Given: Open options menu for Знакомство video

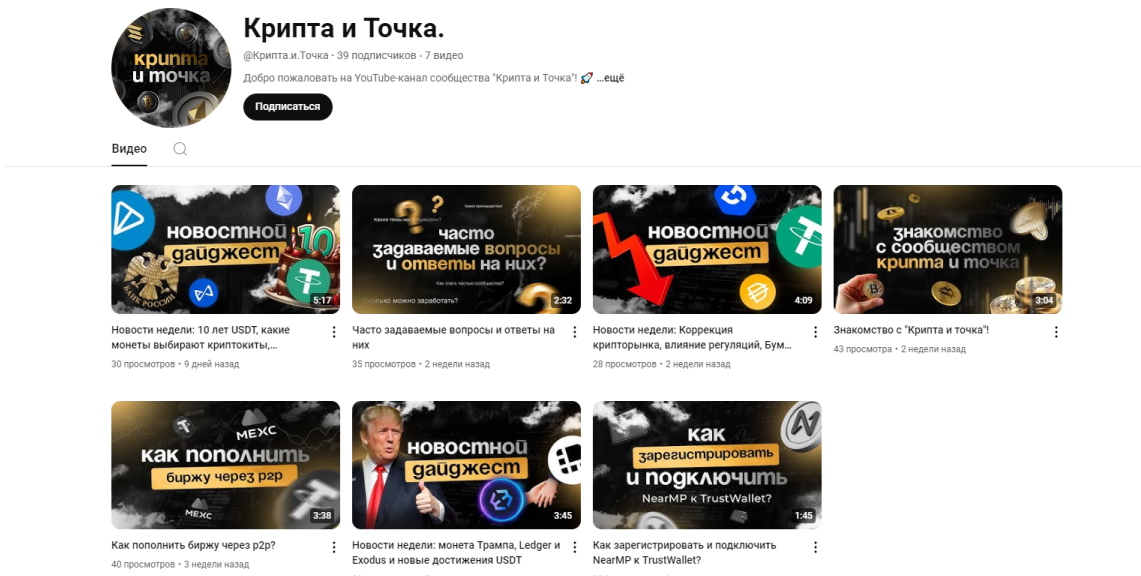Looking at the screenshot, I should click(x=1056, y=332).
